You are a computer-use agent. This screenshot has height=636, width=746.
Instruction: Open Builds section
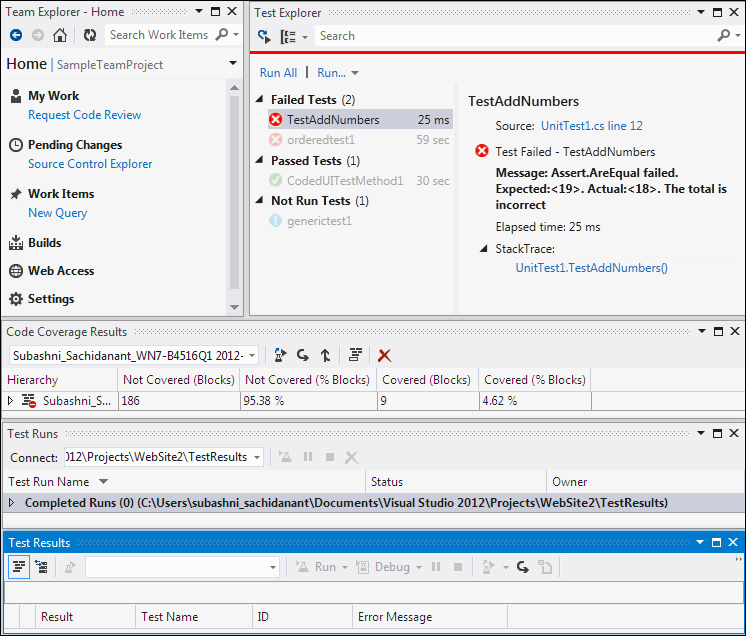point(45,243)
